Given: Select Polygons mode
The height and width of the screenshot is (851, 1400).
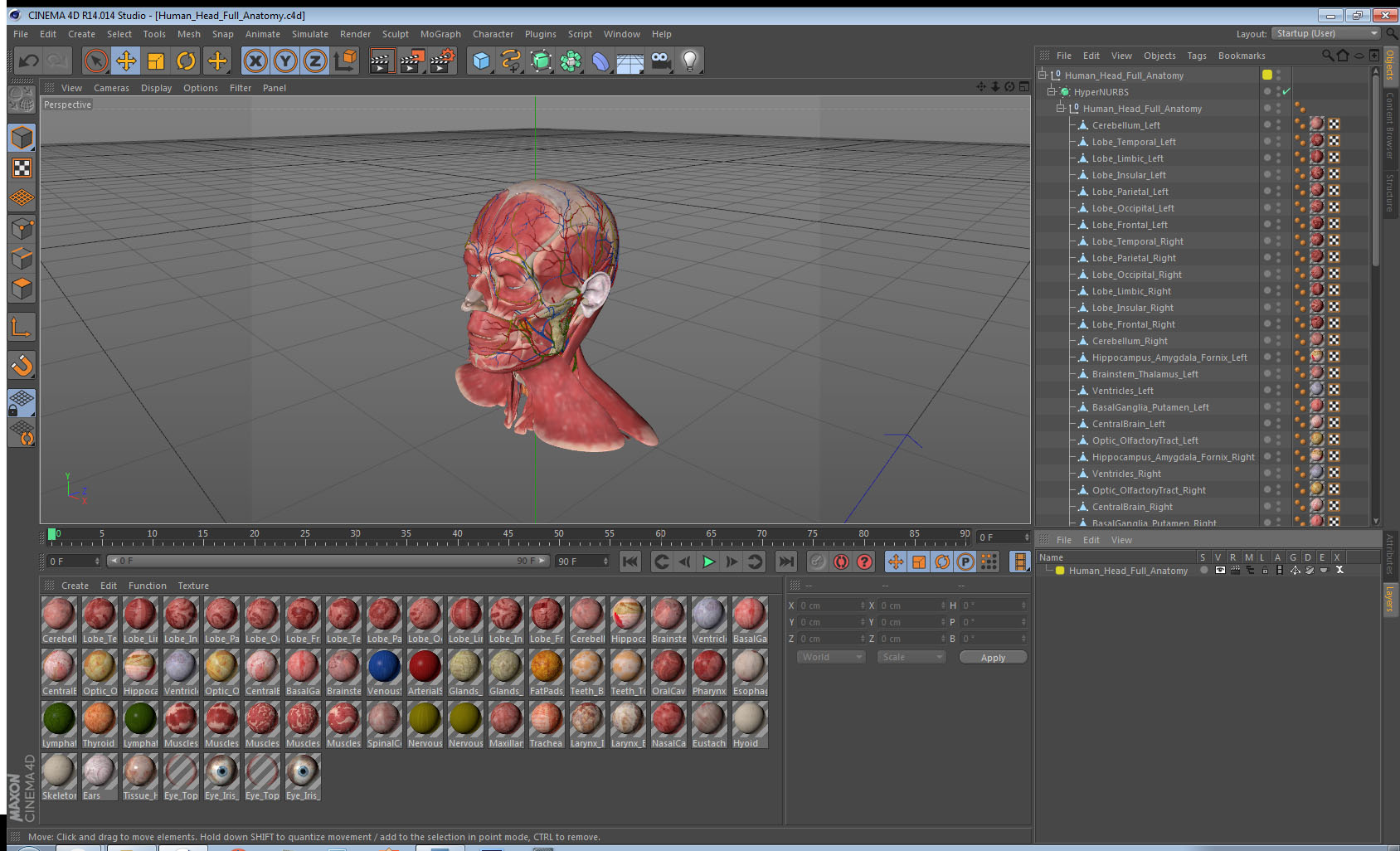Looking at the screenshot, I should pos(22,289).
